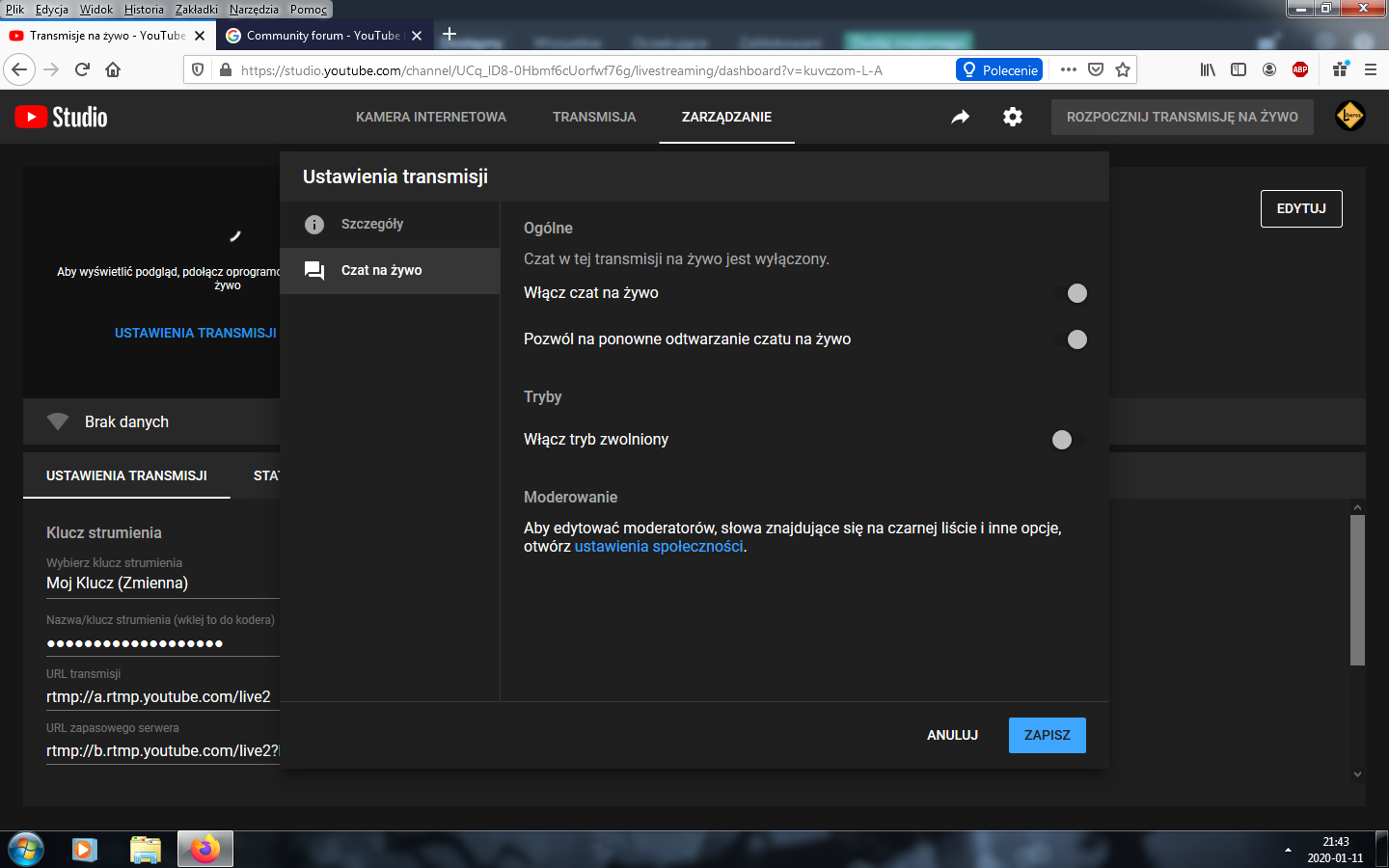Open the extensions icon next to Adblock Plus
The width and height of the screenshot is (1389, 868).
point(1340,69)
